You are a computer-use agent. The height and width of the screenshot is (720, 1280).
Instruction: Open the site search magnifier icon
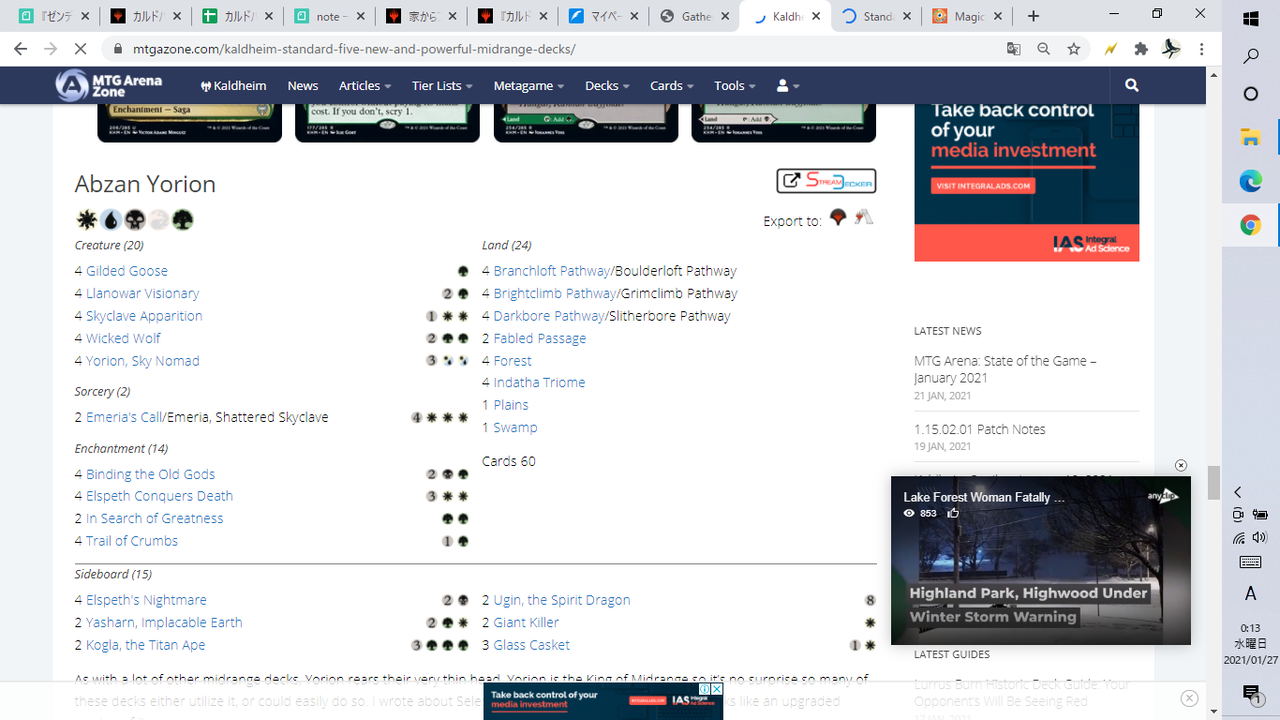point(1132,86)
